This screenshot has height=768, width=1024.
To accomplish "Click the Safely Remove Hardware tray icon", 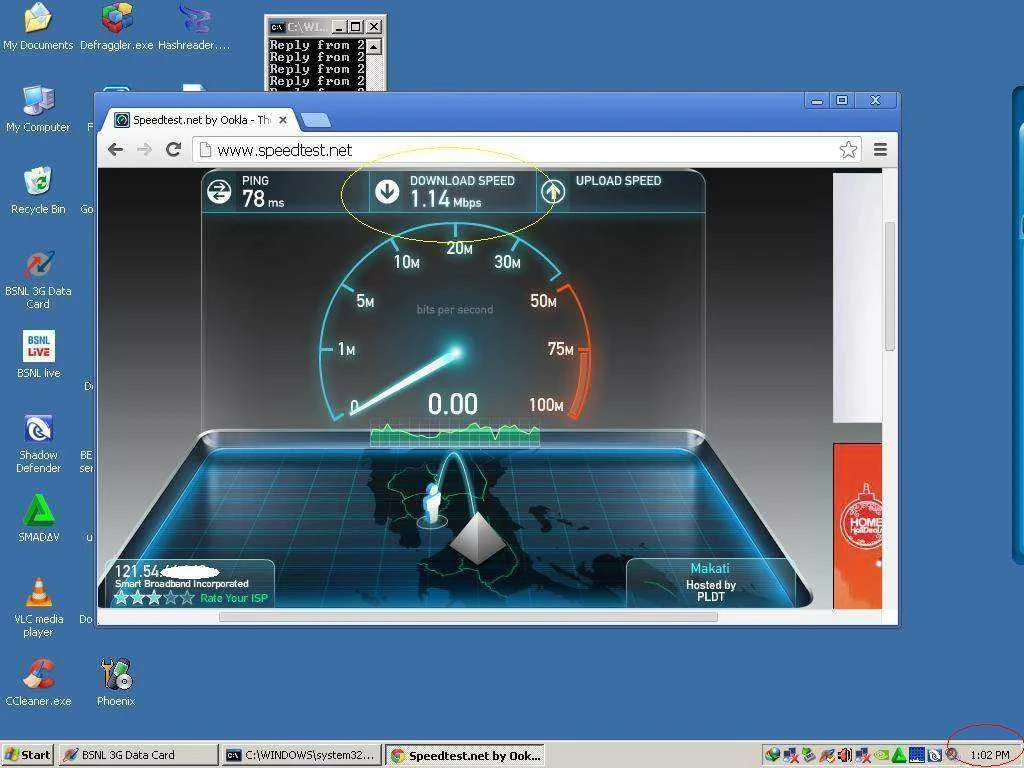I will [808, 755].
